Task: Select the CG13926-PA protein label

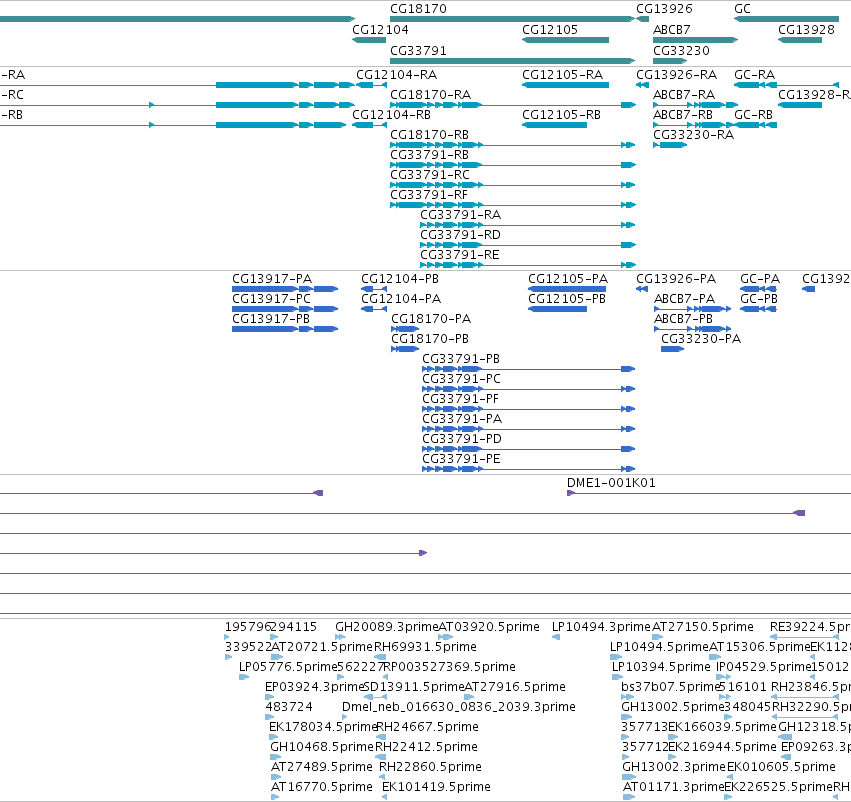Action: coord(676,279)
